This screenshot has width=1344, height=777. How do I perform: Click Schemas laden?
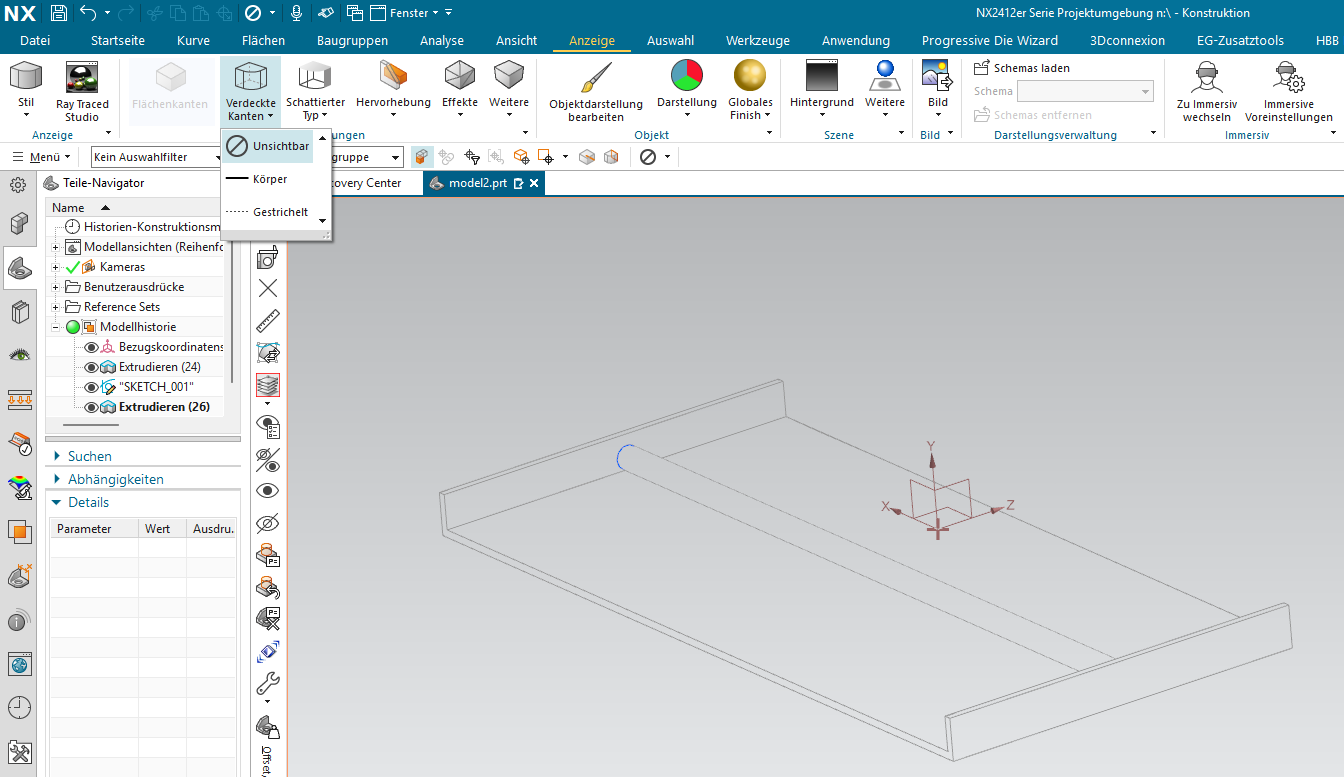click(x=1022, y=68)
